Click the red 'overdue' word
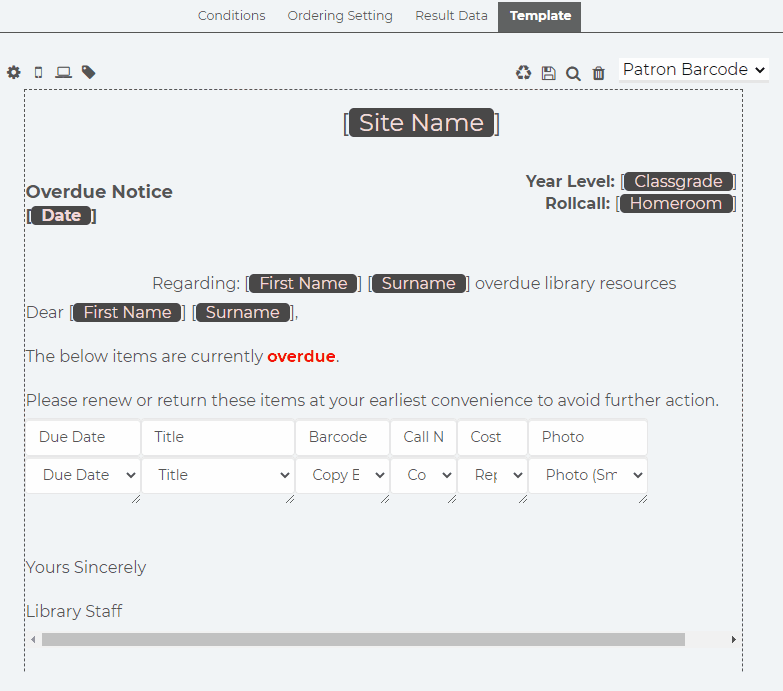This screenshot has height=691, width=783. click(301, 356)
